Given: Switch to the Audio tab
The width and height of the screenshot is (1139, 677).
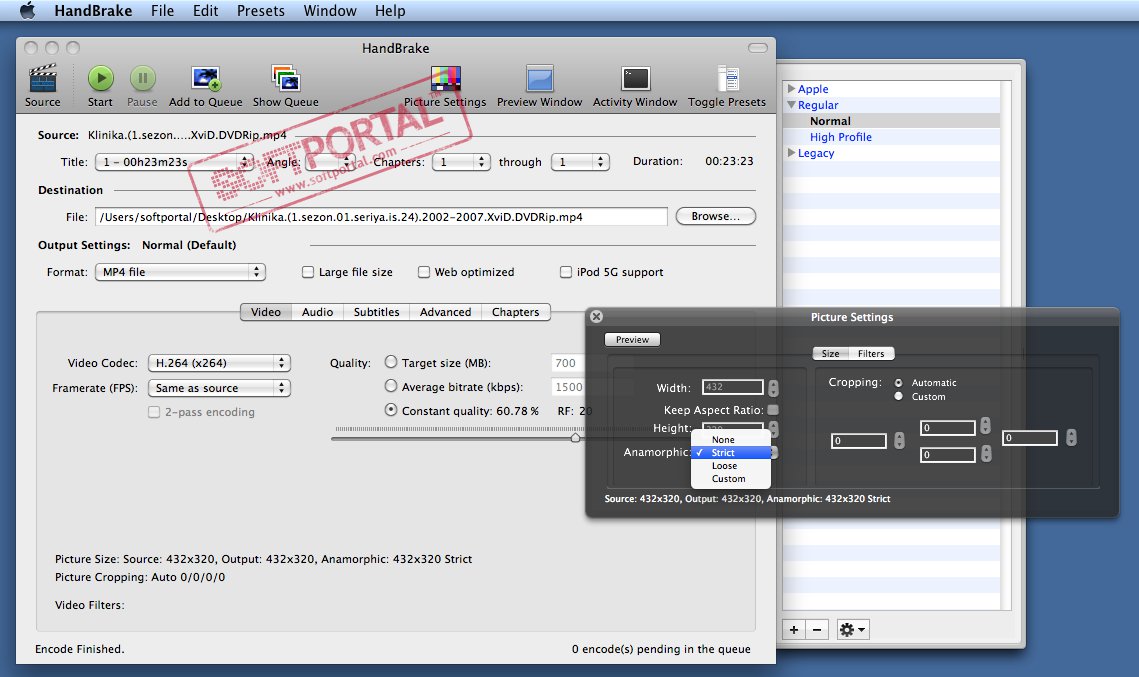Looking at the screenshot, I should (317, 312).
